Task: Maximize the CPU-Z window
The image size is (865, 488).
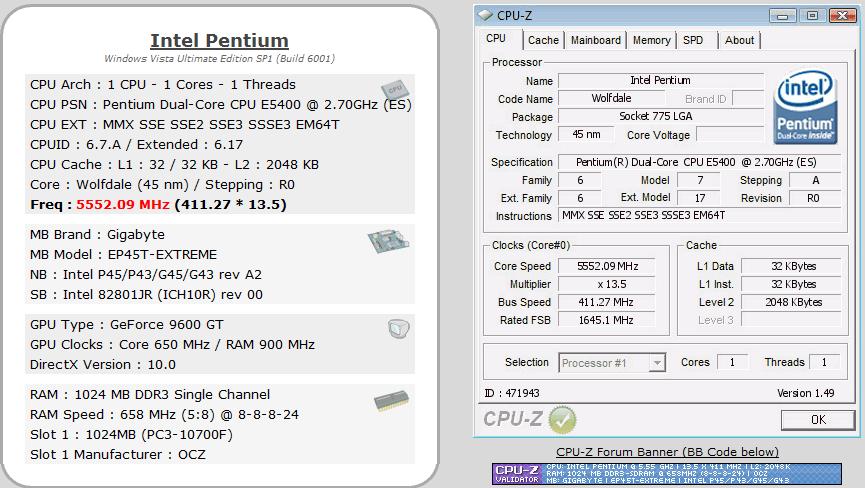Action: [x=812, y=15]
